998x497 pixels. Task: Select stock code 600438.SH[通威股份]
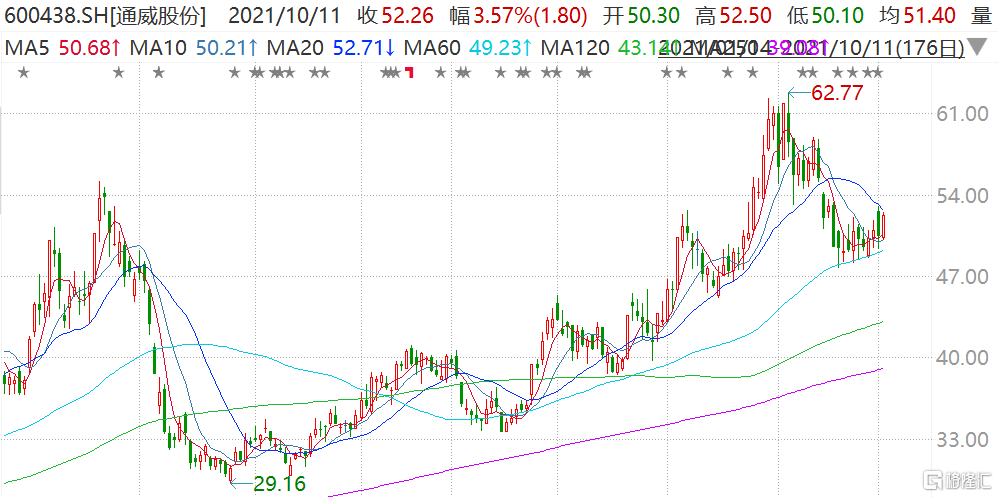click(x=104, y=15)
